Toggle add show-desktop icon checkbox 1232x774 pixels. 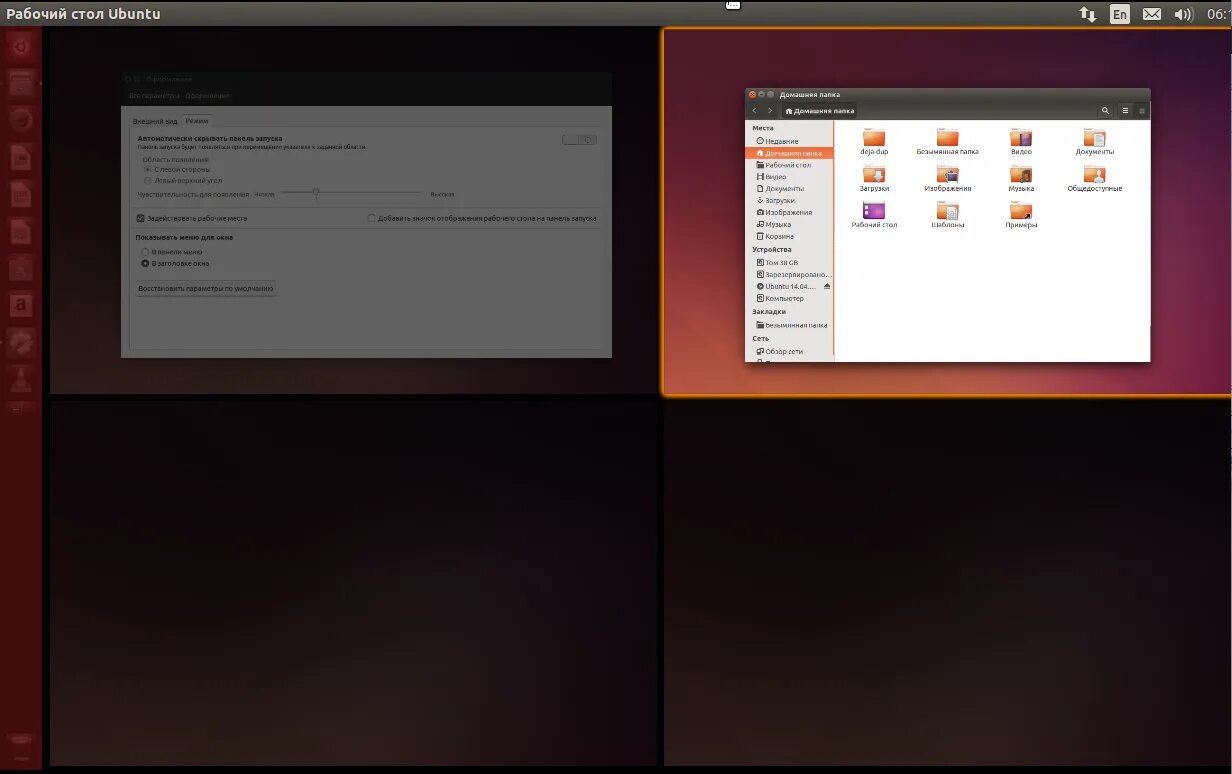pyautogui.click(x=481, y=218)
